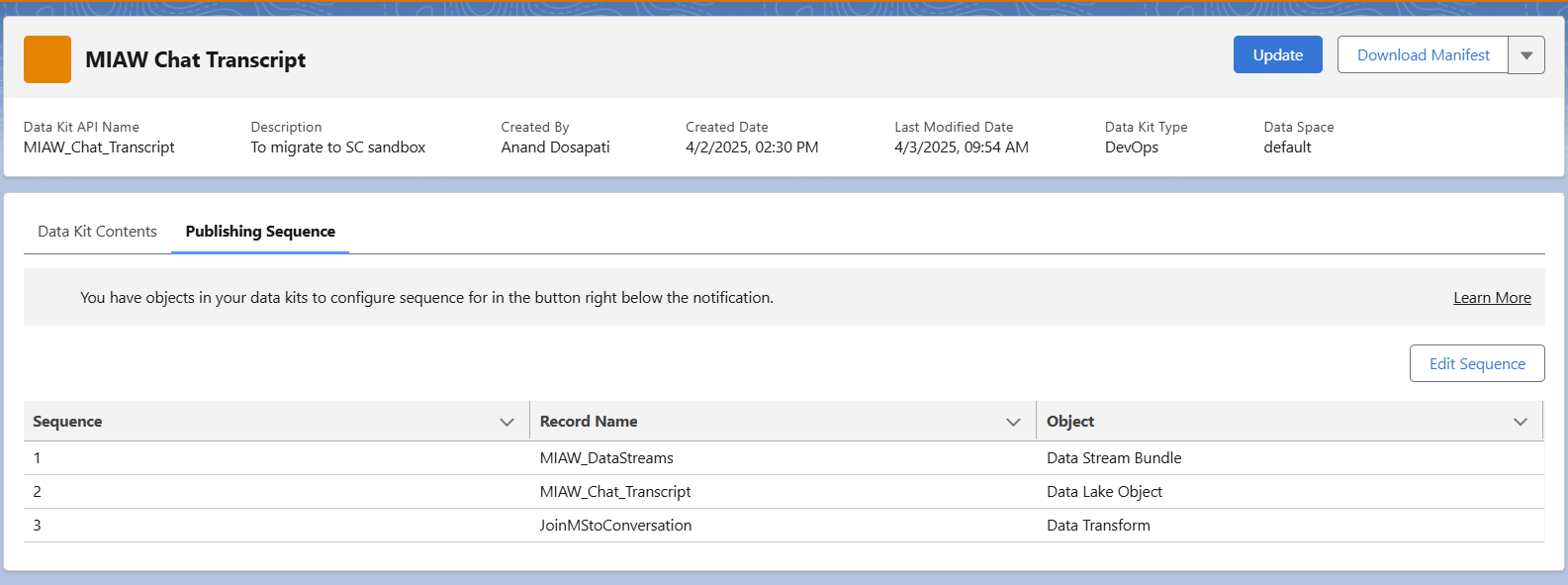Open the Record Name column menu chevron
Image resolution: width=1568 pixels, height=585 pixels.
(1013, 422)
